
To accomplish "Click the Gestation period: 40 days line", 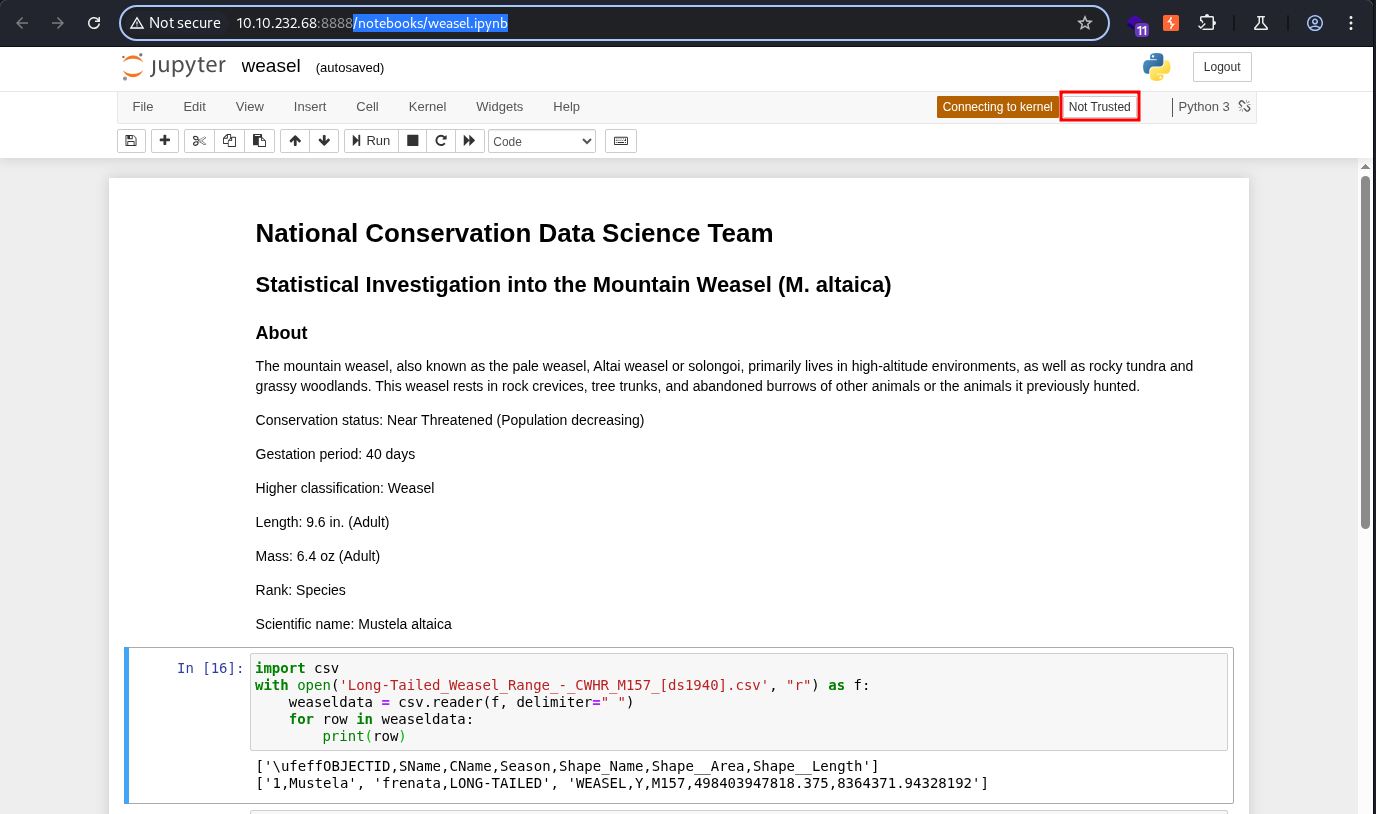I will tap(335, 454).
